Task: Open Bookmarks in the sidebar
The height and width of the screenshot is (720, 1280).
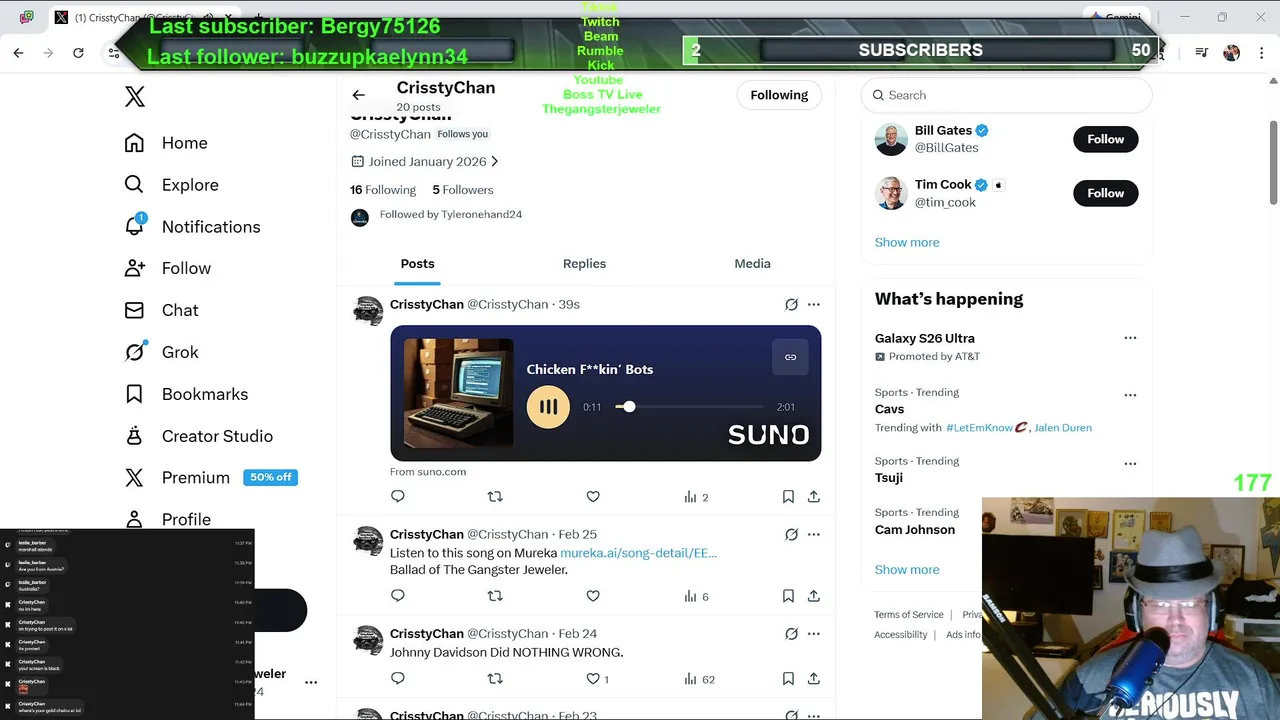Action: (185, 394)
